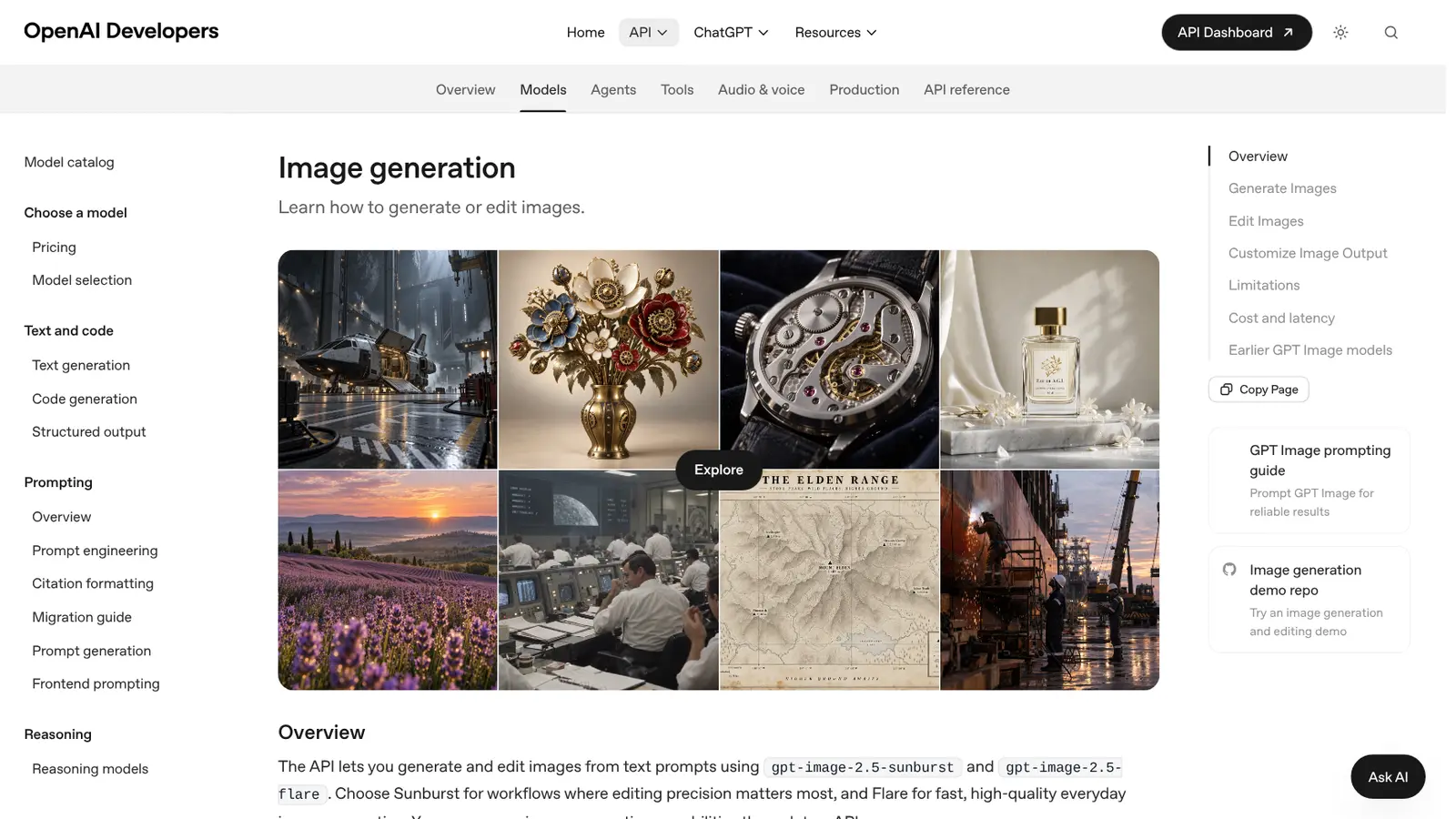Open the Audio & voice tab
Image resolution: width=1456 pixels, height=819 pixels.
pos(761,90)
